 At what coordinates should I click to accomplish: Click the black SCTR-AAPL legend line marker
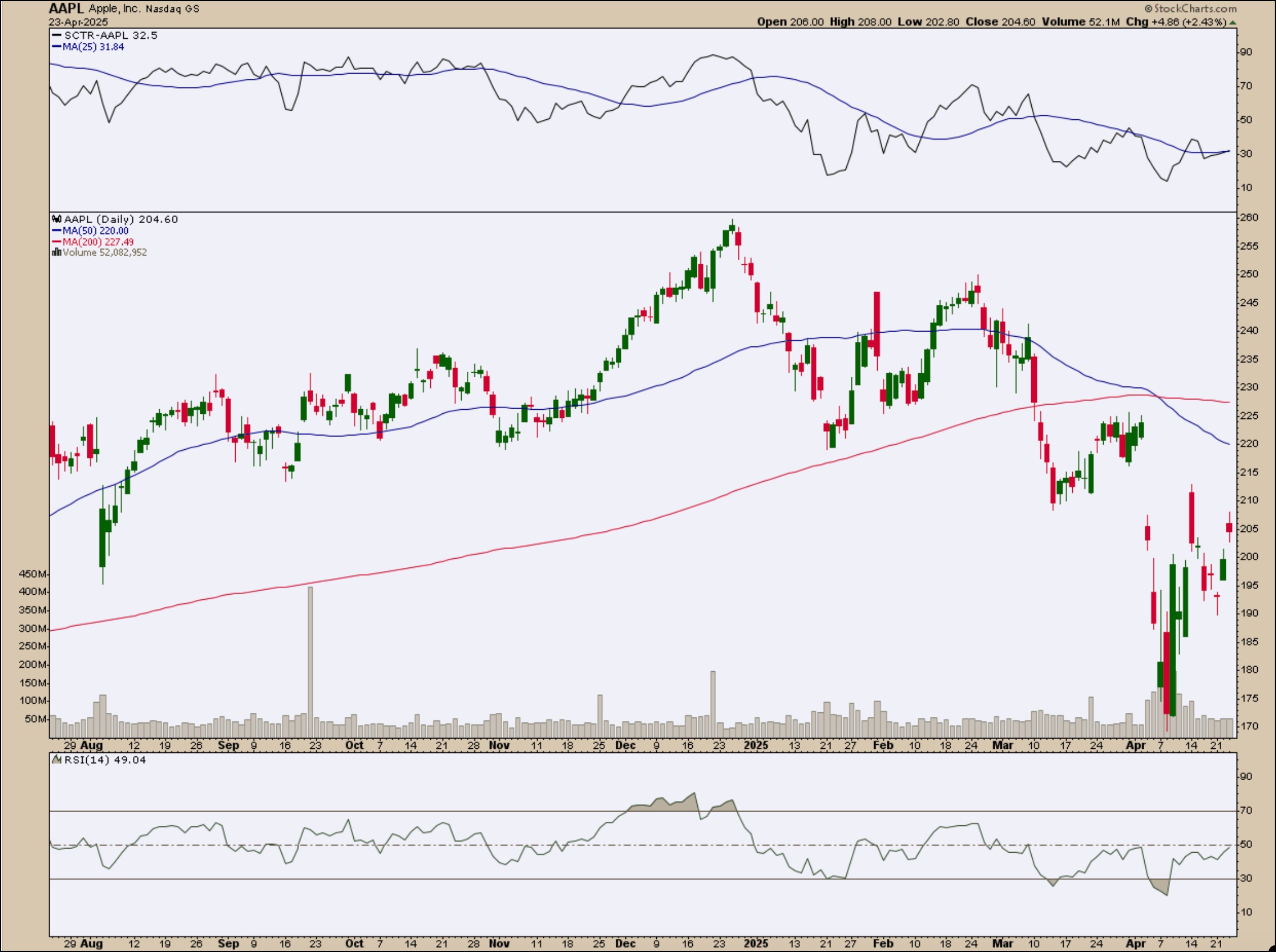pos(57,35)
